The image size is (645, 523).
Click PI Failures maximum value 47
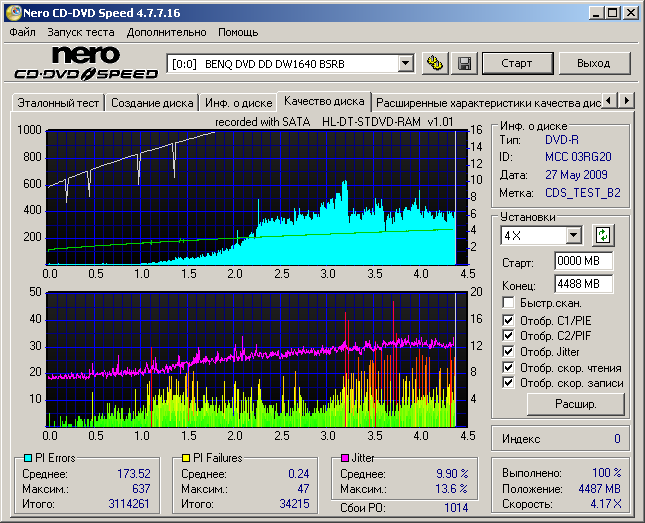tap(303, 488)
